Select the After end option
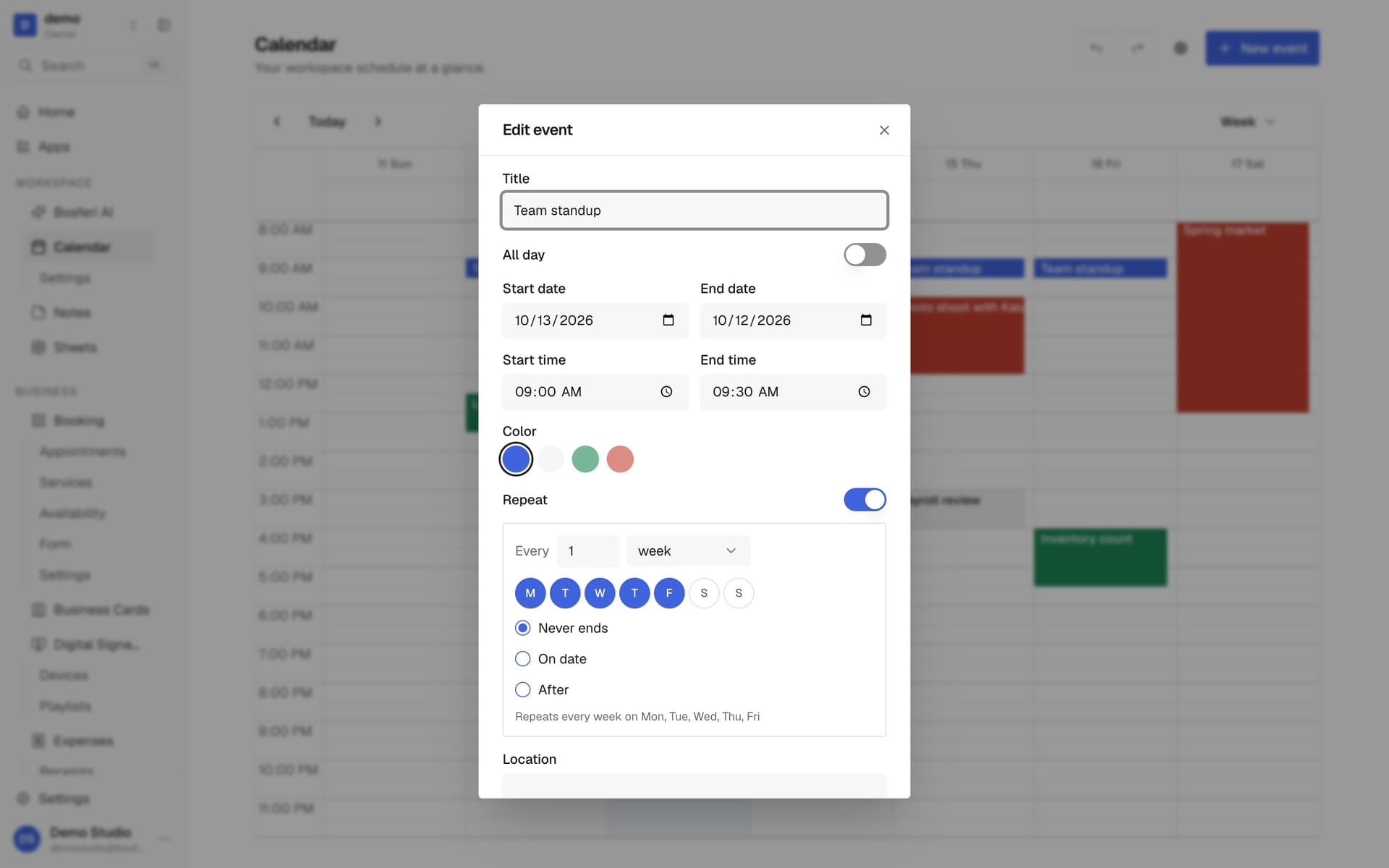Viewport: 1389px width, 868px height. pyautogui.click(x=522, y=690)
